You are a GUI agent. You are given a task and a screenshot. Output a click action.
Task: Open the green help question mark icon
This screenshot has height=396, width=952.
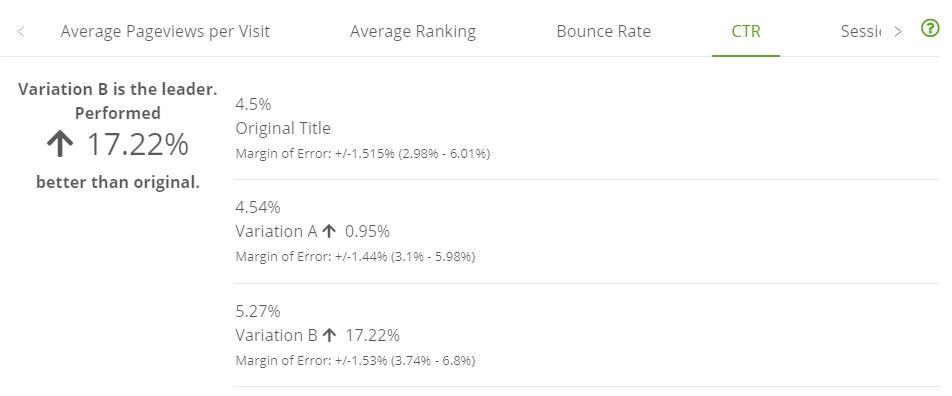(x=930, y=28)
